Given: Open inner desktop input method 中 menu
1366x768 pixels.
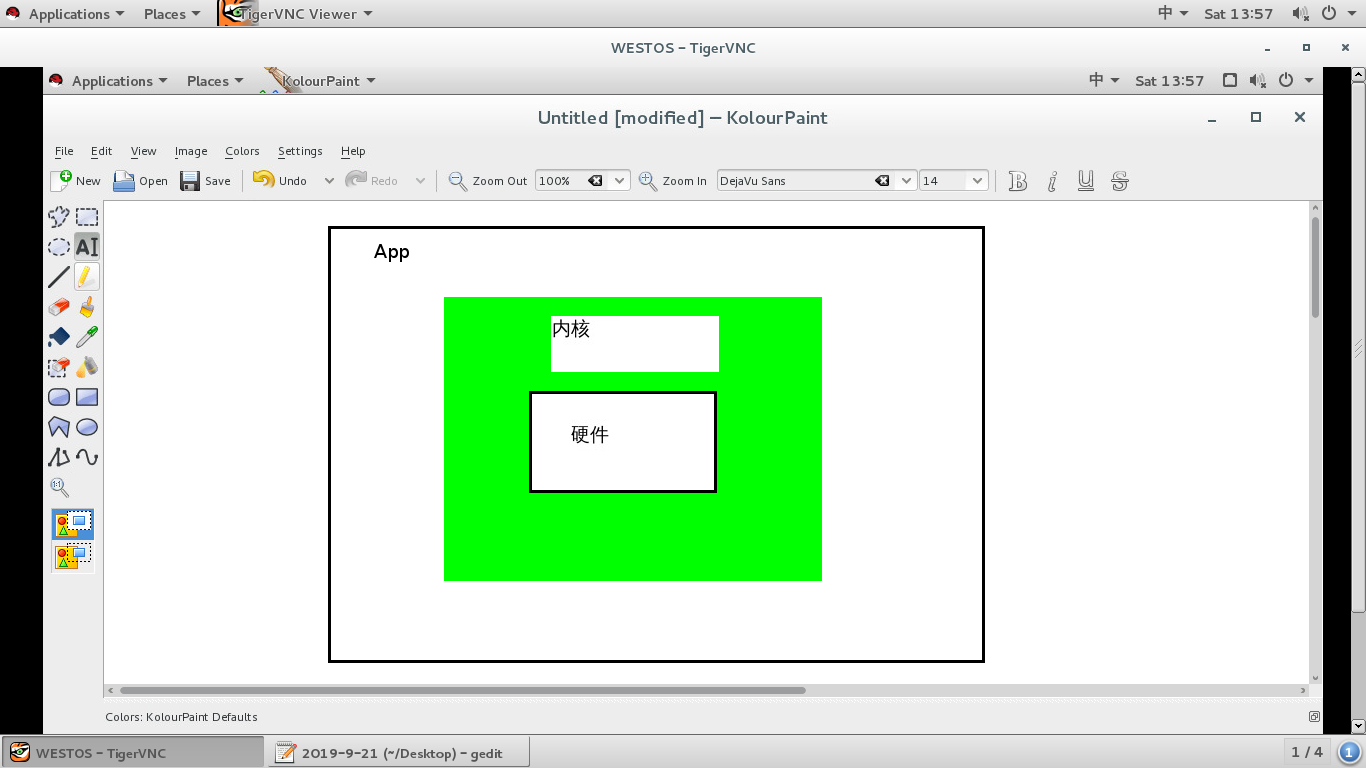Looking at the screenshot, I should click(1104, 81).
